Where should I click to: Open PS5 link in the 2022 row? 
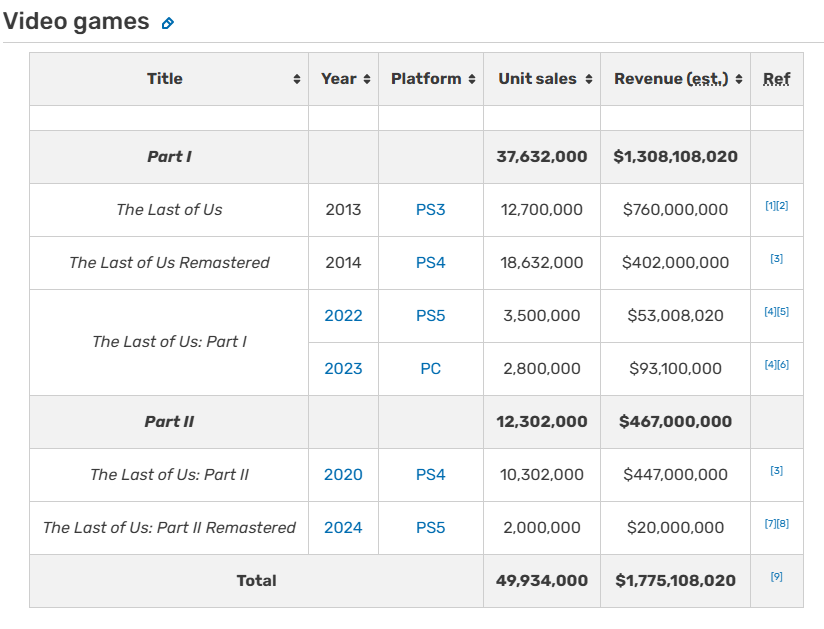click(430, 315)
